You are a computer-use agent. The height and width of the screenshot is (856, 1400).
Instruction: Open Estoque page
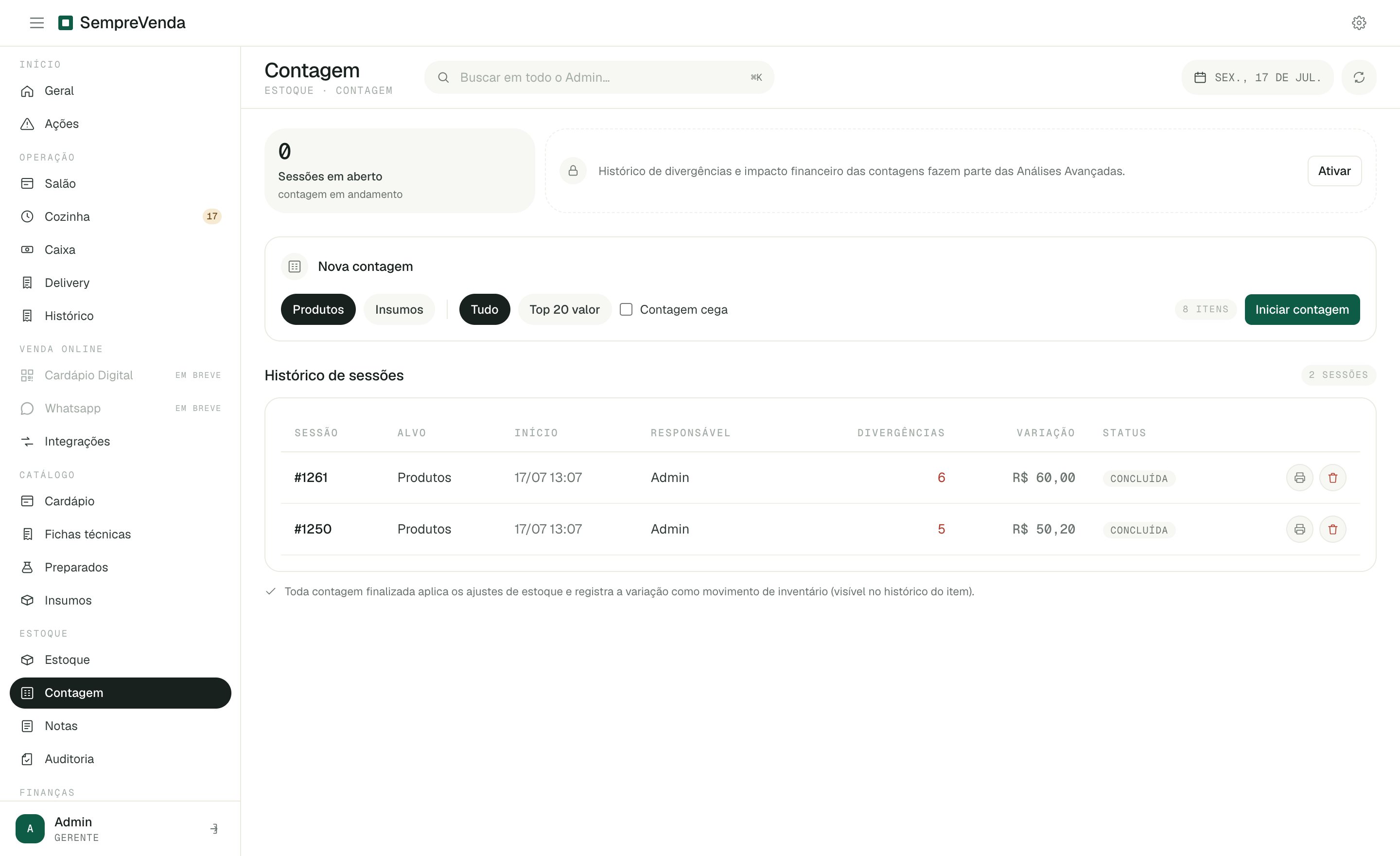tap(121, 660)
